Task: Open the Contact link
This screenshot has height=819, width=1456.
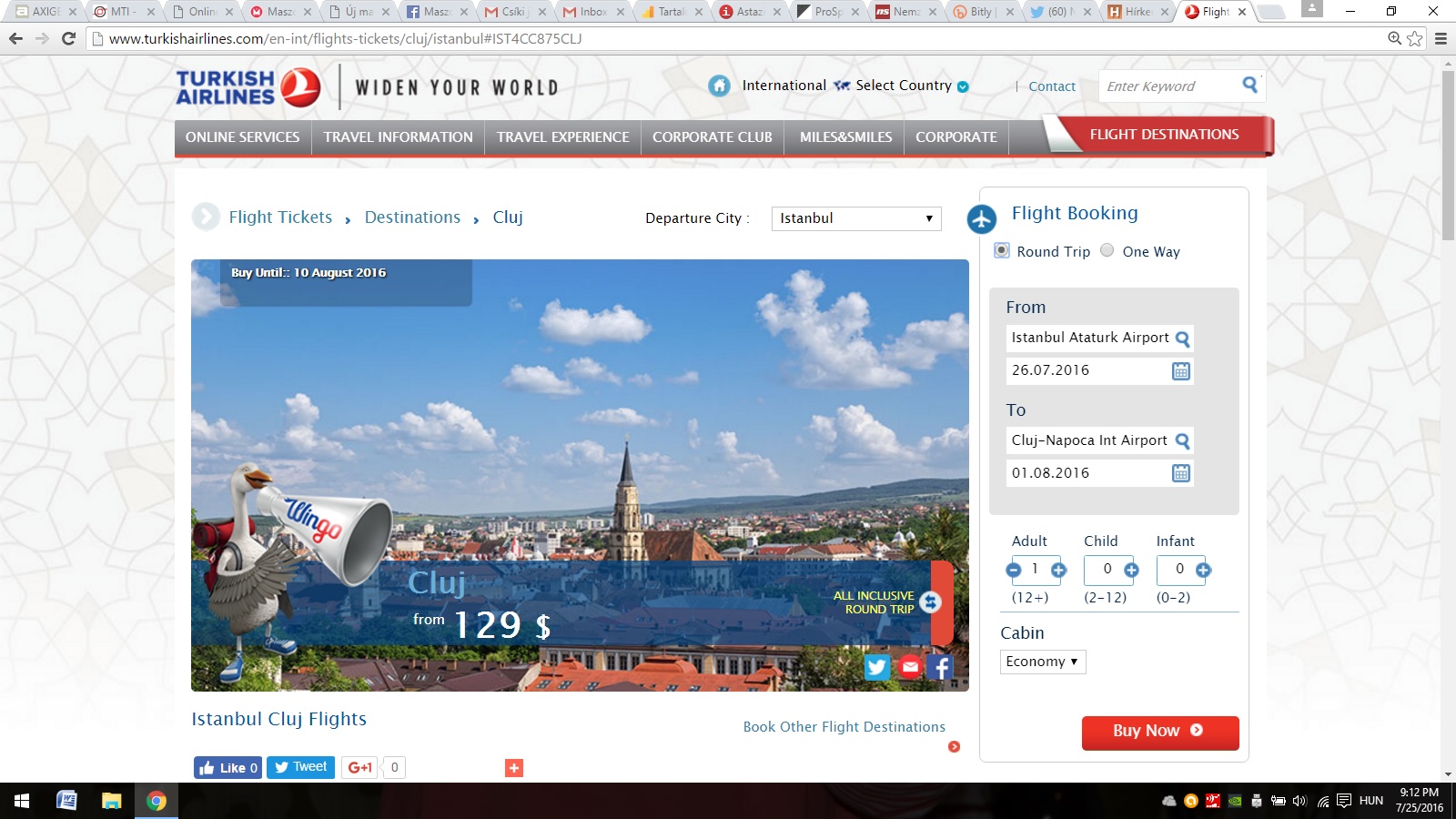Action: coord(1052,86)
